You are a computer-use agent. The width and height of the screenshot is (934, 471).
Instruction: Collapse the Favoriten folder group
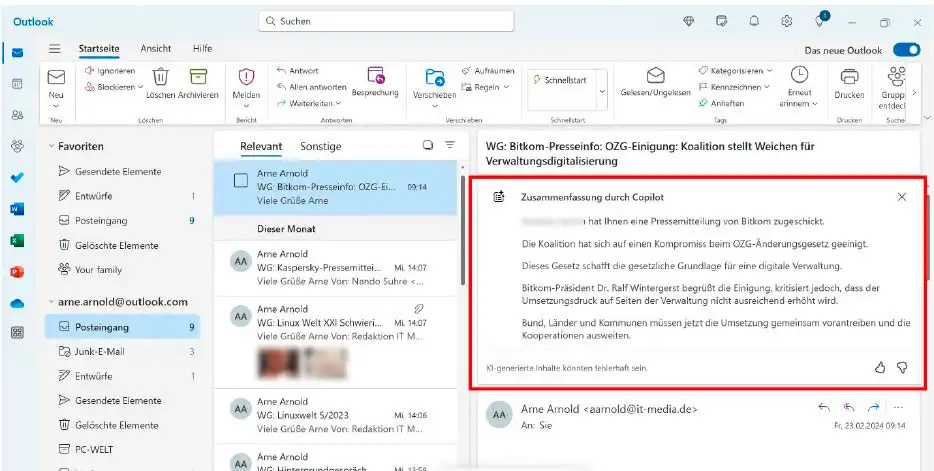tap(51, 146)
